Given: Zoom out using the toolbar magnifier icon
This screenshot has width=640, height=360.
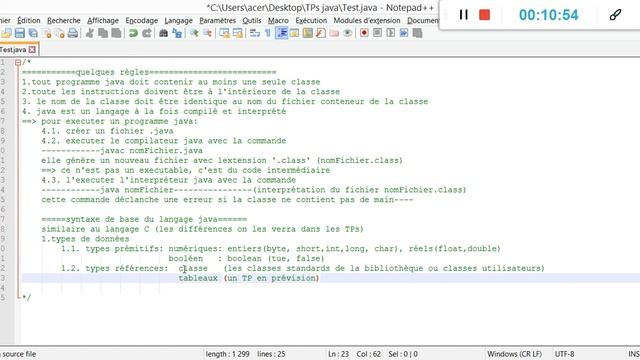Looking at the screenshot, I should pyautogui.click(x=207, y=33).
